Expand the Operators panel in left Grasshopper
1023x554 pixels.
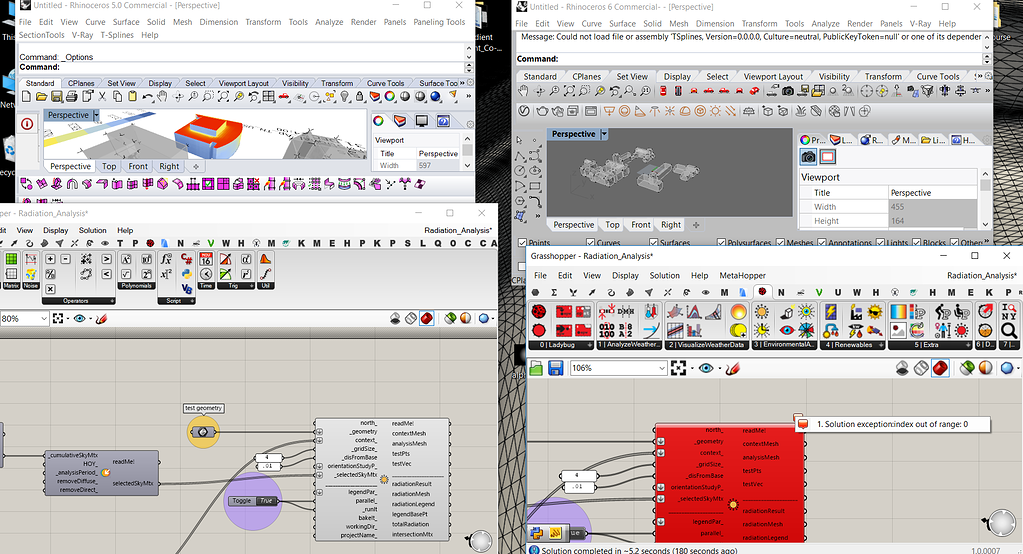pyautogui.click(x=112, y=301)
